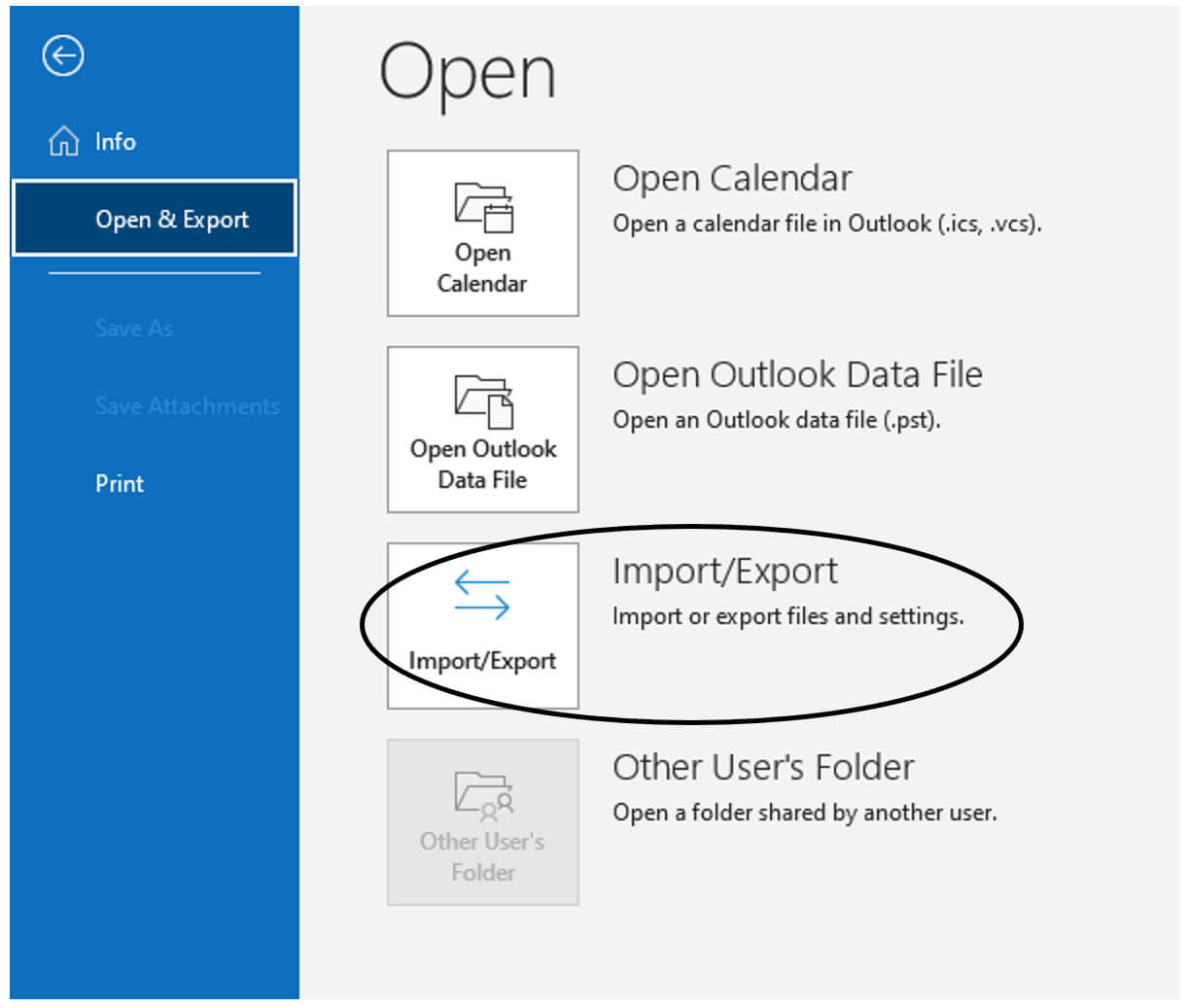Click Save Attachments in the sidebar

point(187,405)
